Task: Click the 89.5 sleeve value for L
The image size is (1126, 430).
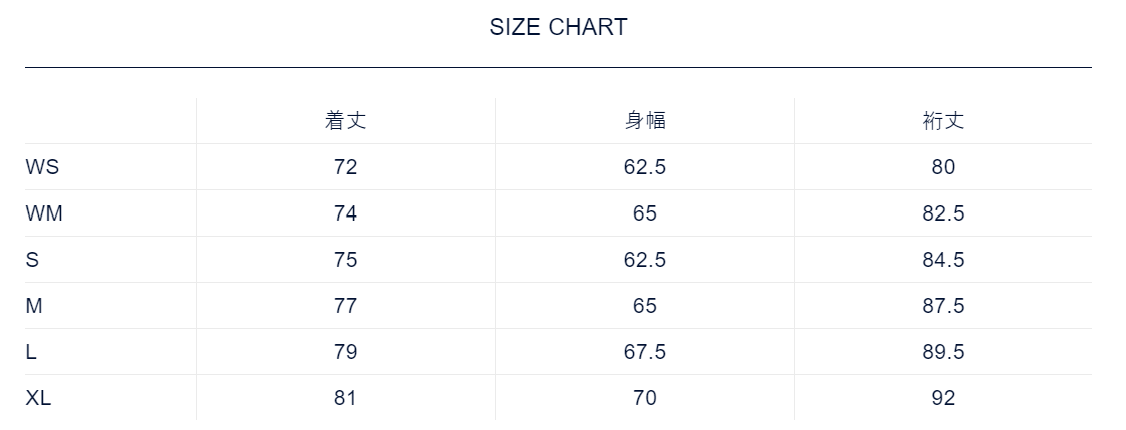Action: (943, 351)
